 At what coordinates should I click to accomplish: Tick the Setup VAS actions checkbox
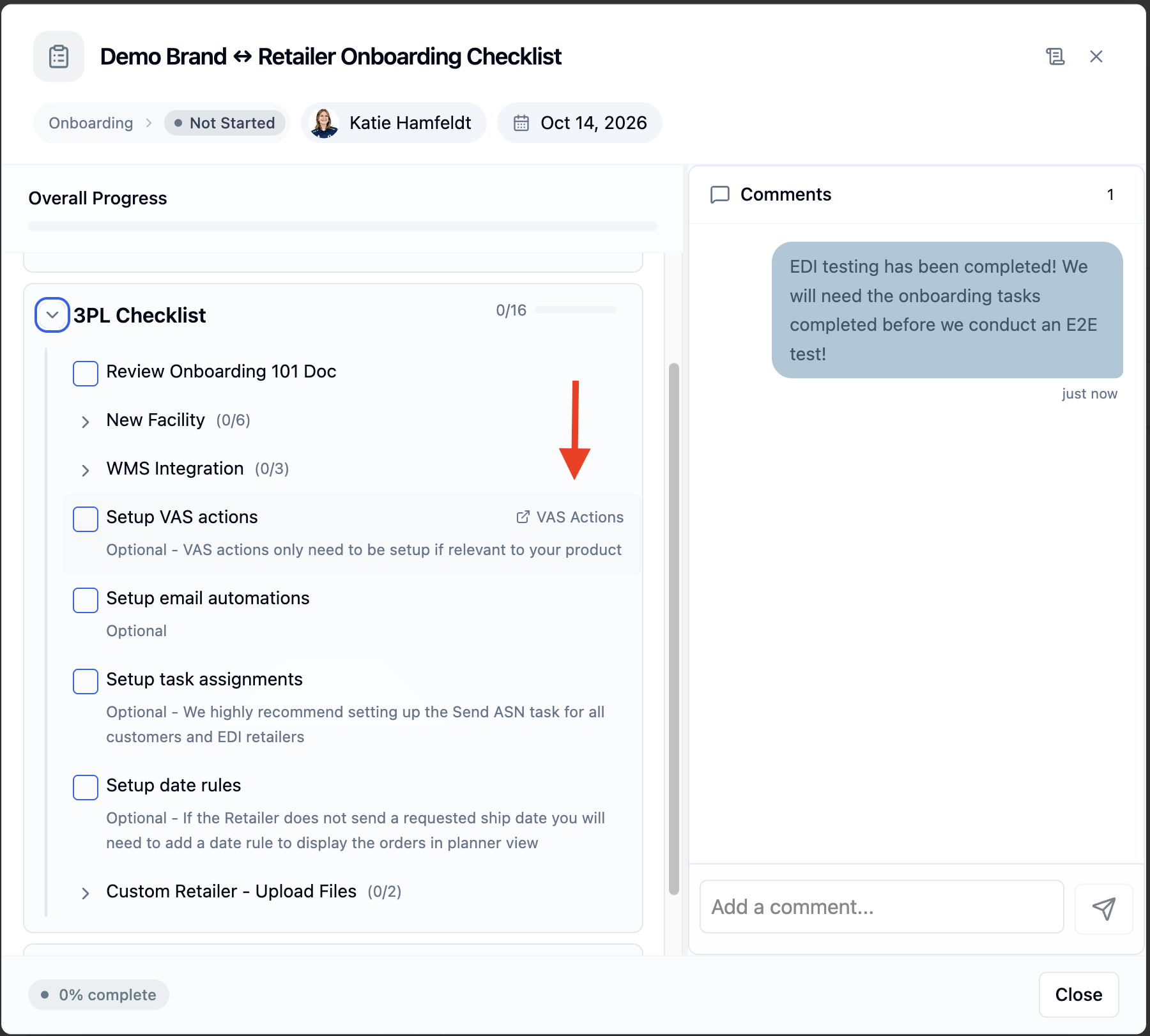86,519
